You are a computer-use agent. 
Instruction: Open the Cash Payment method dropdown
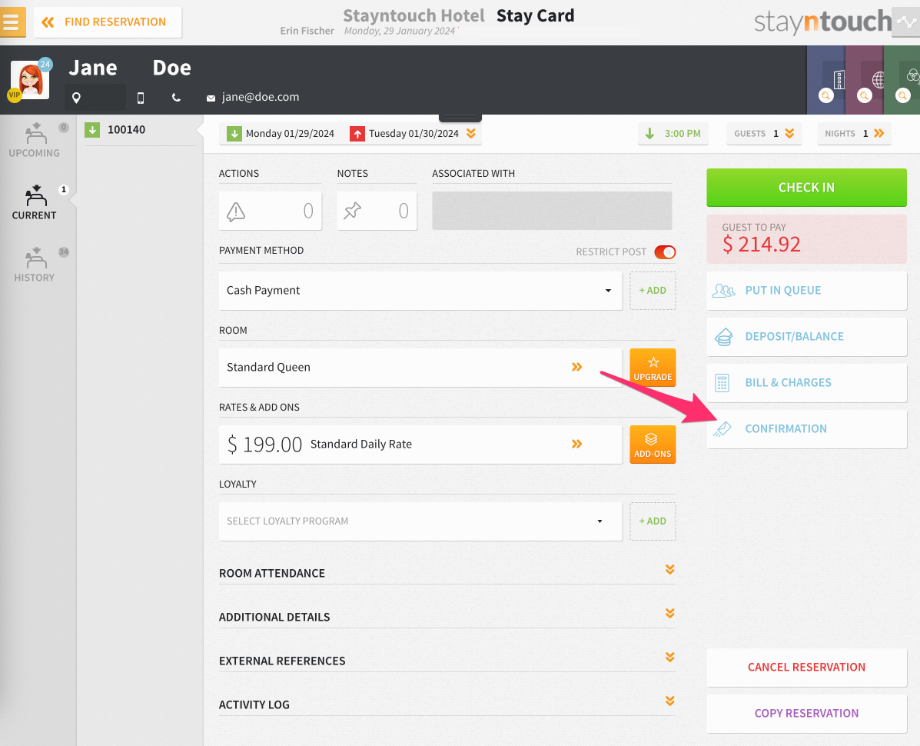[x=420, y=291]
